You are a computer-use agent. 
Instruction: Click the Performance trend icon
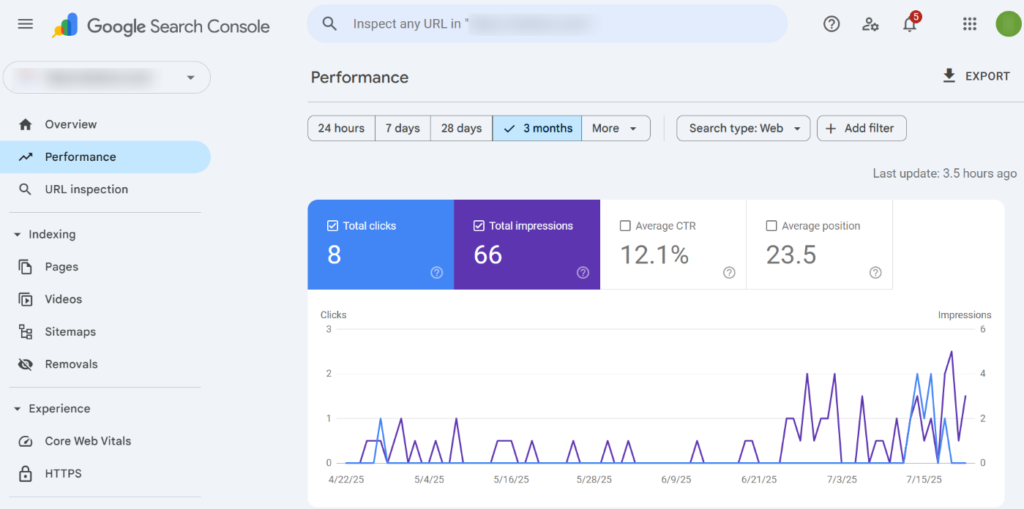(25, 157)
